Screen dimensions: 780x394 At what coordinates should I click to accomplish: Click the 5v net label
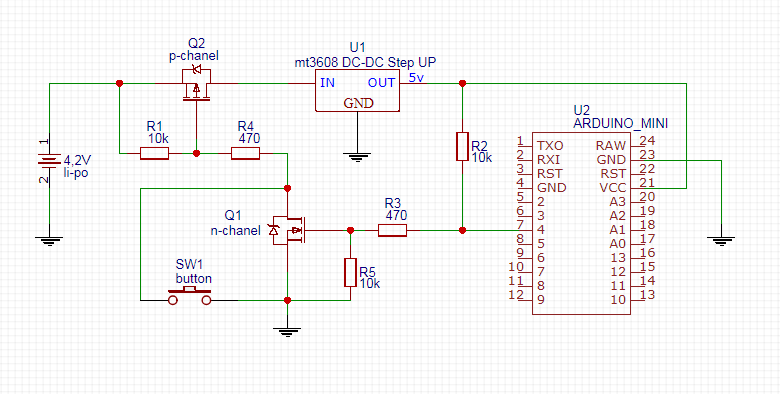(x=416, y=78)
